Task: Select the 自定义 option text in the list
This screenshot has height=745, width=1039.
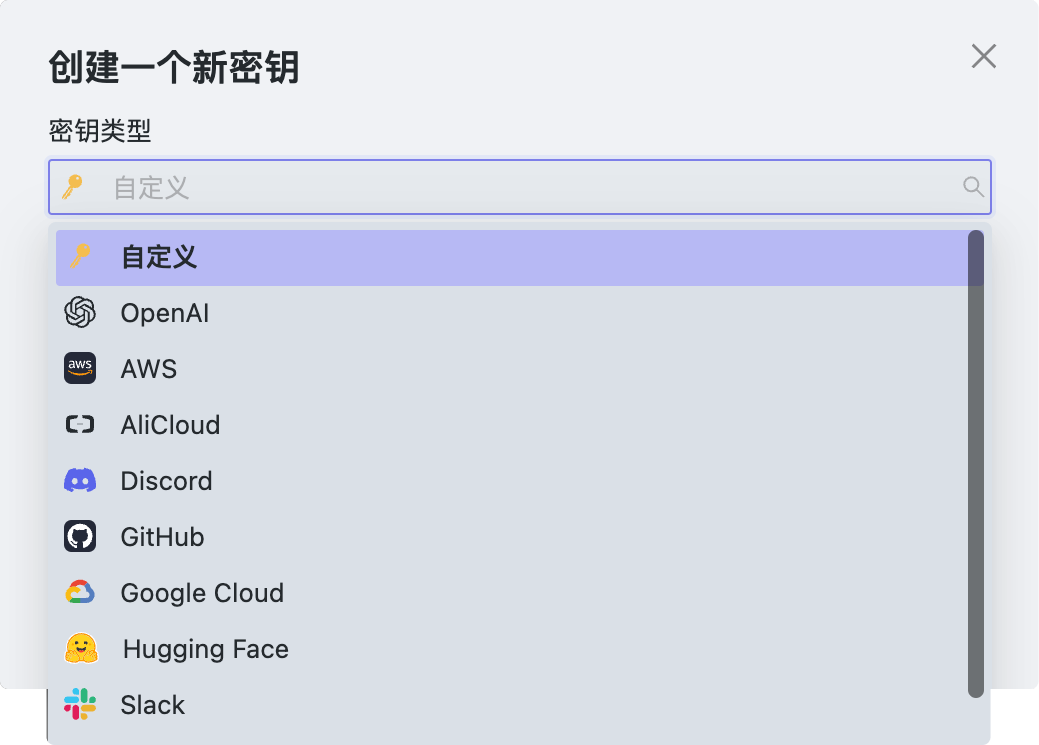Action: tap(159, 258)
